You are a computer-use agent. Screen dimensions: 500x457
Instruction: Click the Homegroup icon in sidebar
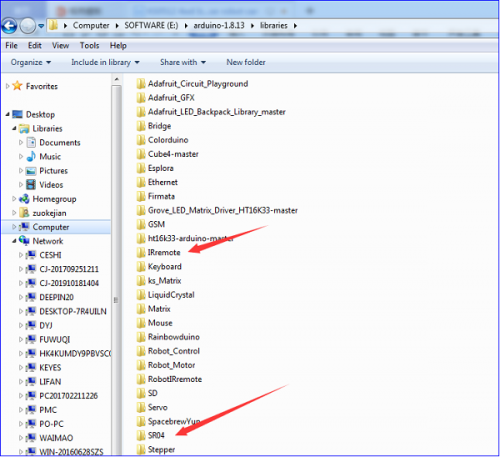click(x=24, y=199)
